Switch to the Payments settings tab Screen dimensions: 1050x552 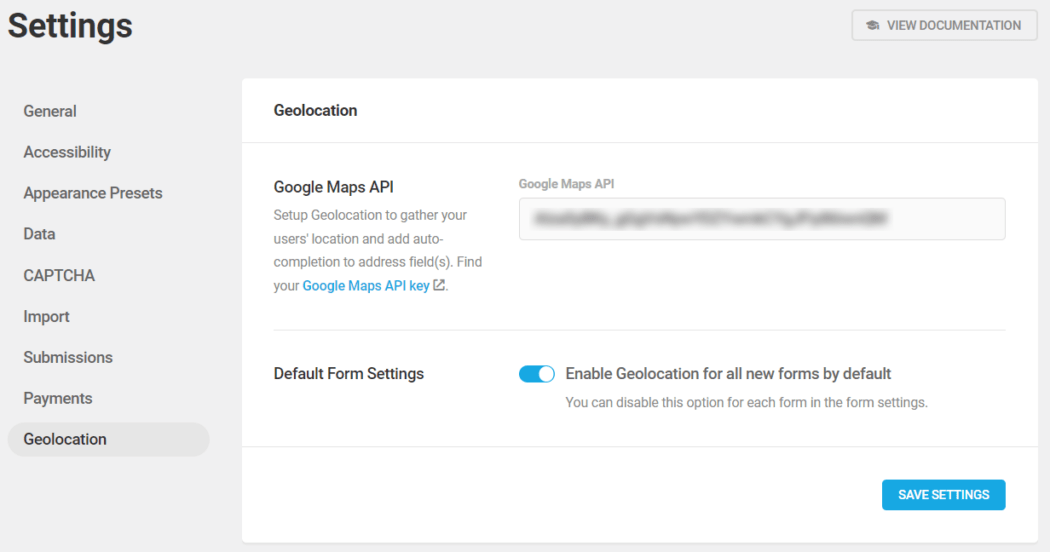58,398
